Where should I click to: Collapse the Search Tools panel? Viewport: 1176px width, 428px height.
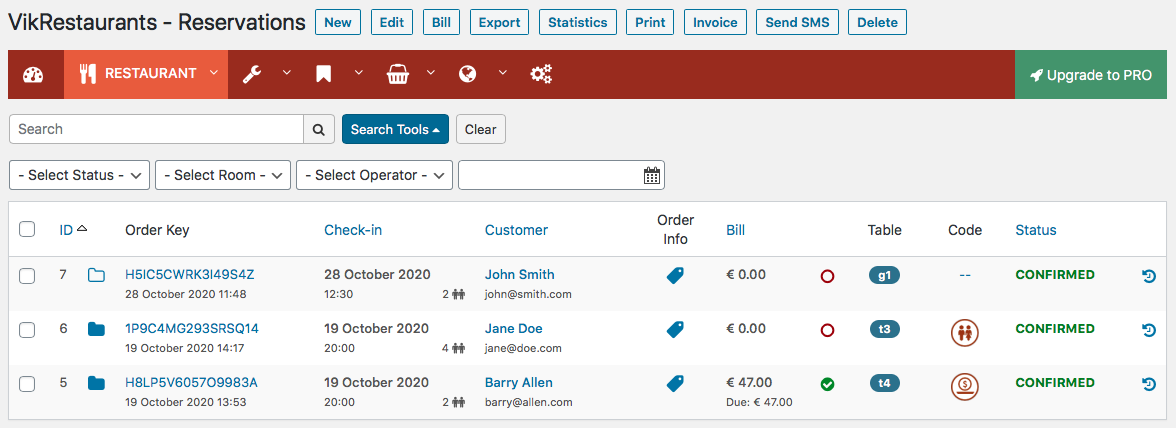tap(395, 129)
